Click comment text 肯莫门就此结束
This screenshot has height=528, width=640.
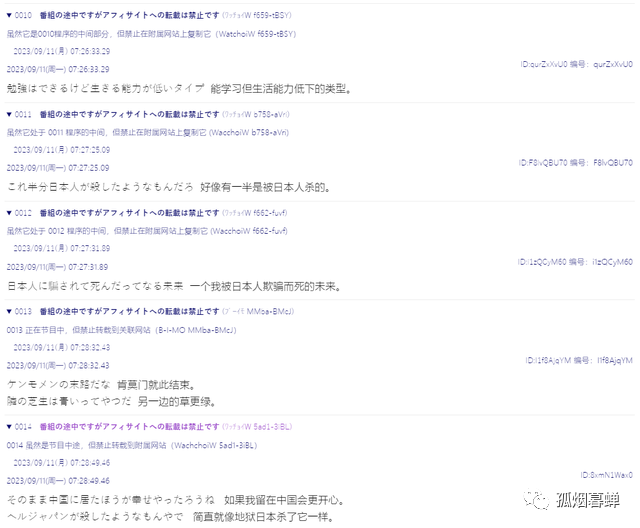coord(156,385)
